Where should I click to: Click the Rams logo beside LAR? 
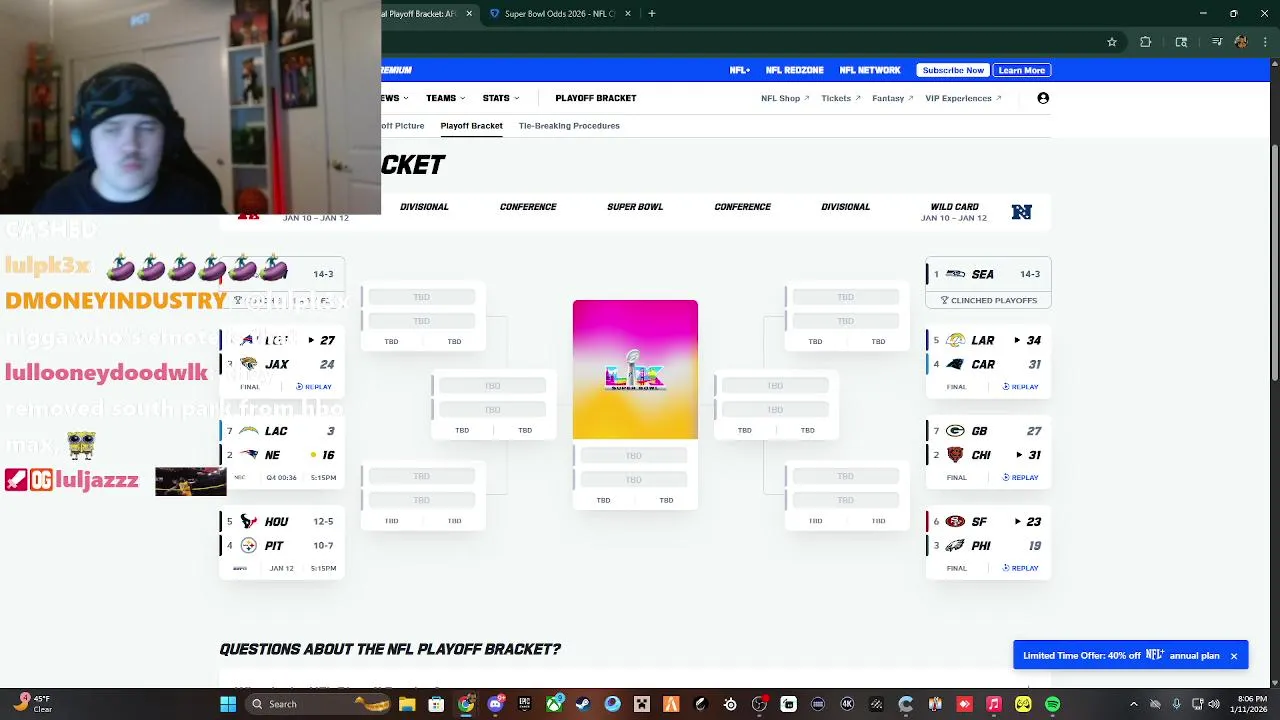pos(955,340)
